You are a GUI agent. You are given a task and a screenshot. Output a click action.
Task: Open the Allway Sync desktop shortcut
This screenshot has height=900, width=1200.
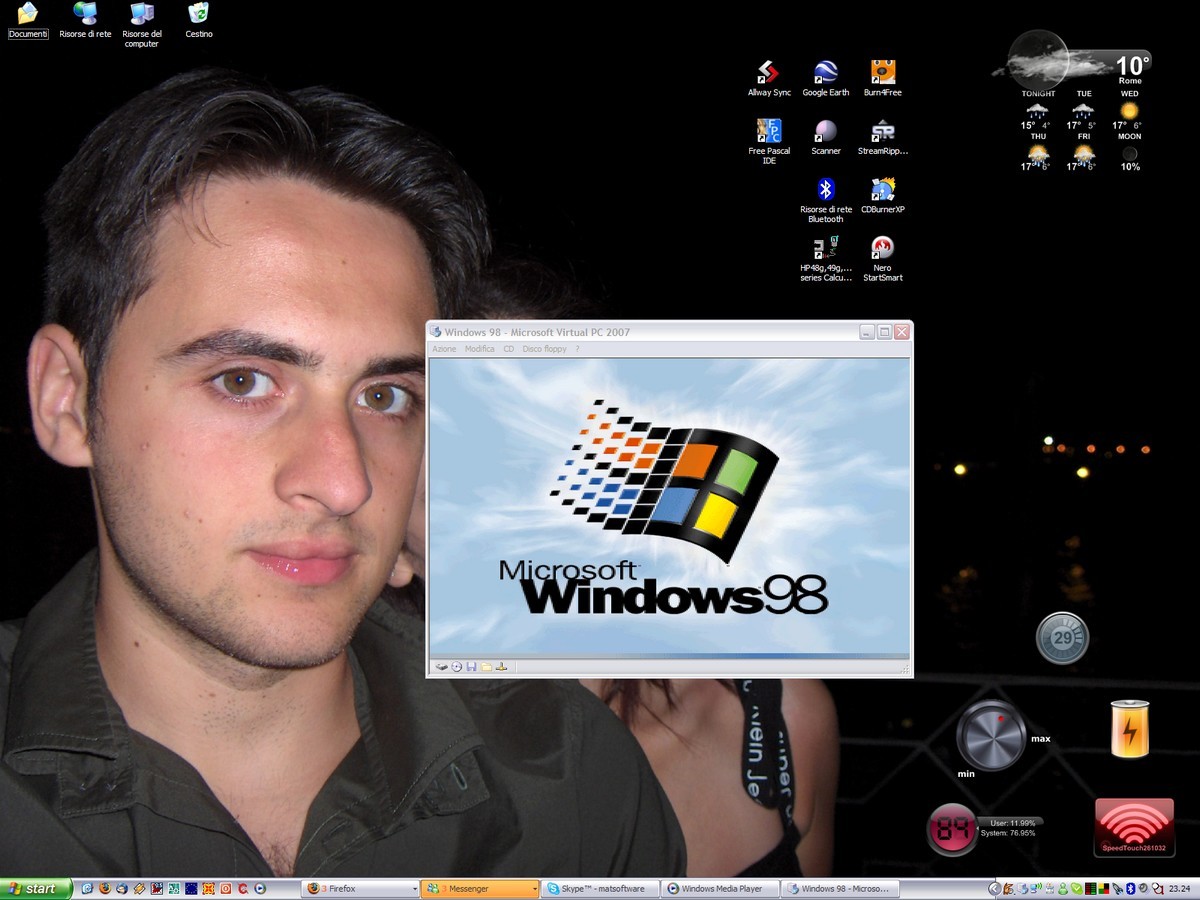(x=769, y=78)
